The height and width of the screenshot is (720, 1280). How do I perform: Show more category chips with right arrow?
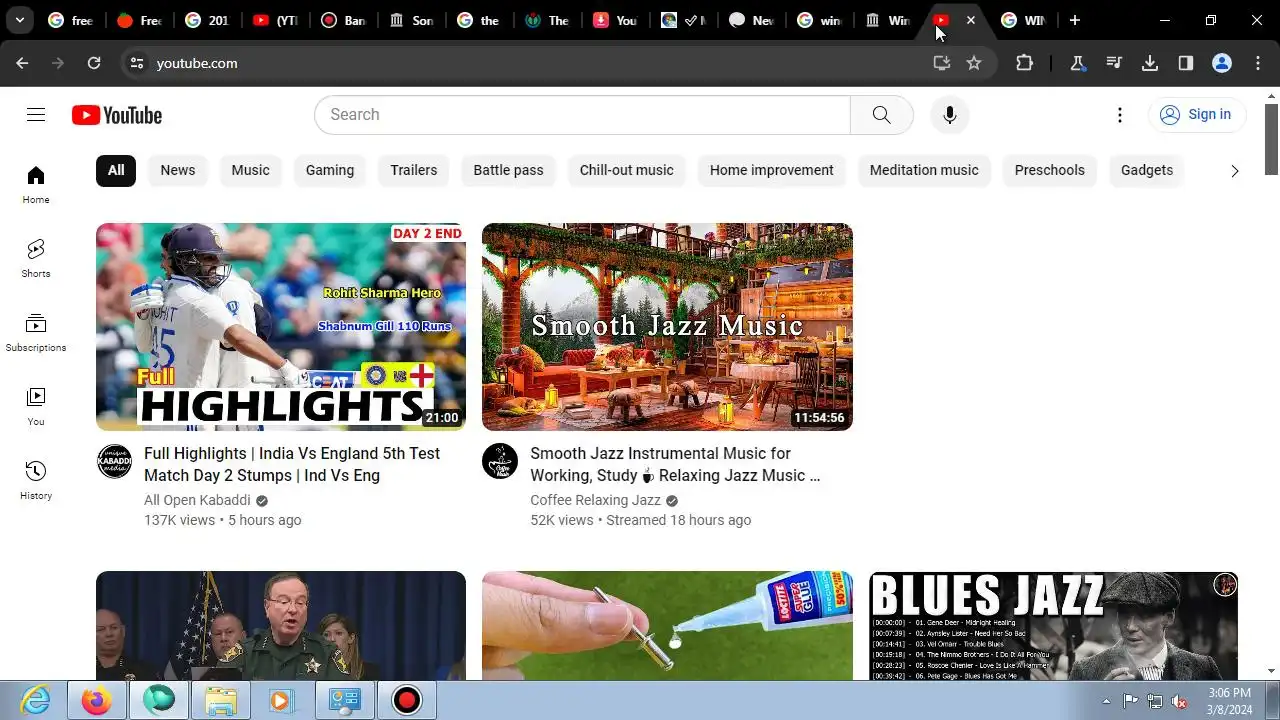1234,171
